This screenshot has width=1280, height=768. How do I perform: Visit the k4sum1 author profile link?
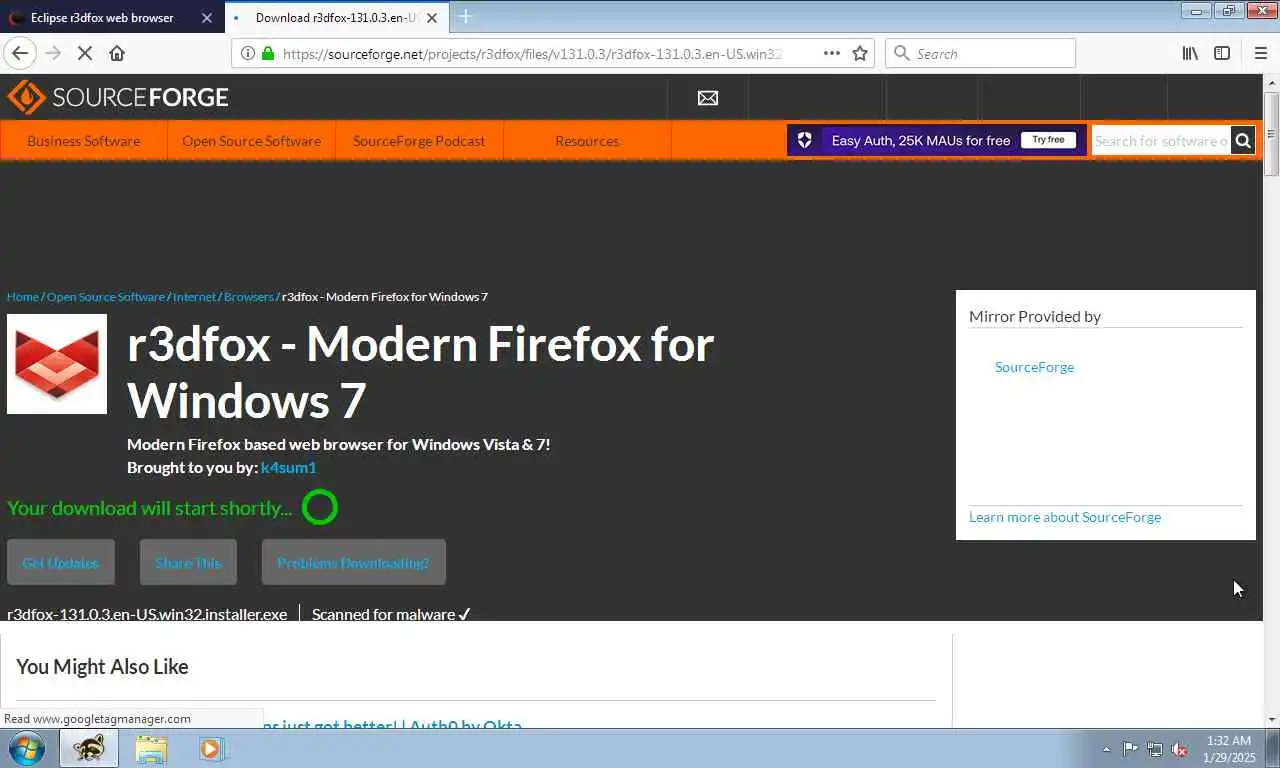[288, 468]
